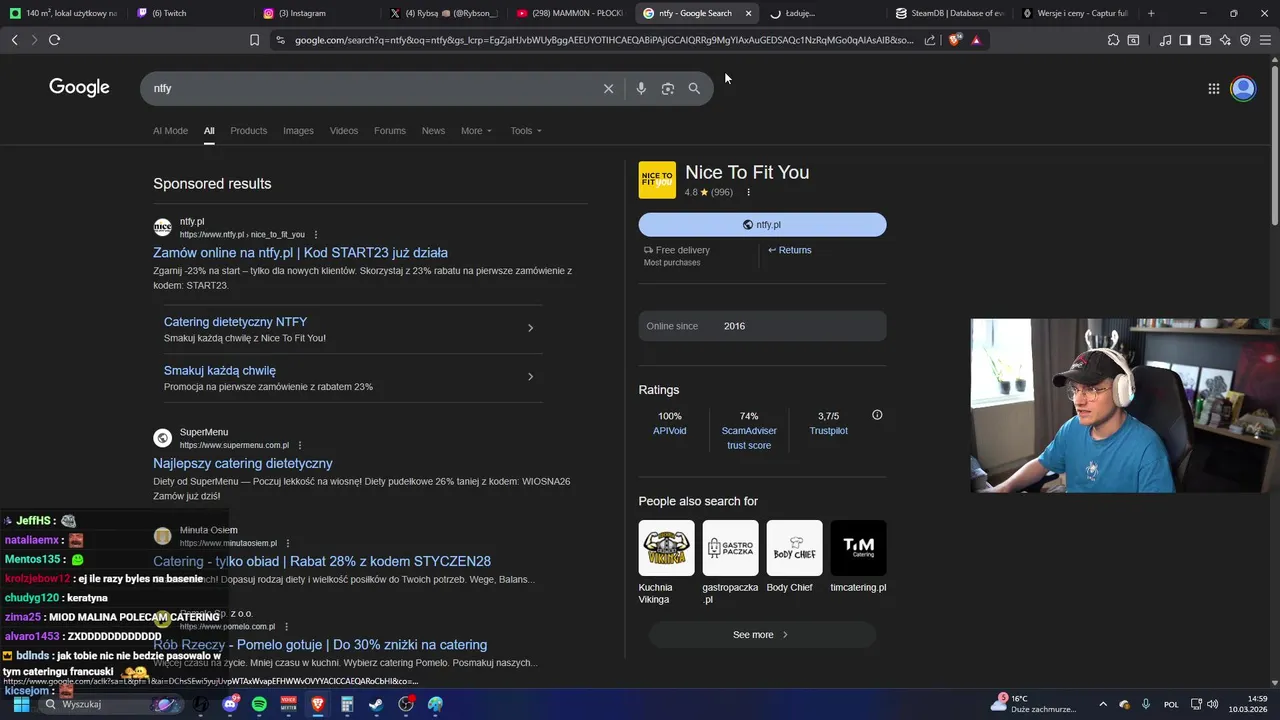Open the extensions puzzle icon
The width and height of the screenshot is (1280, 720).
[1113, 40]
